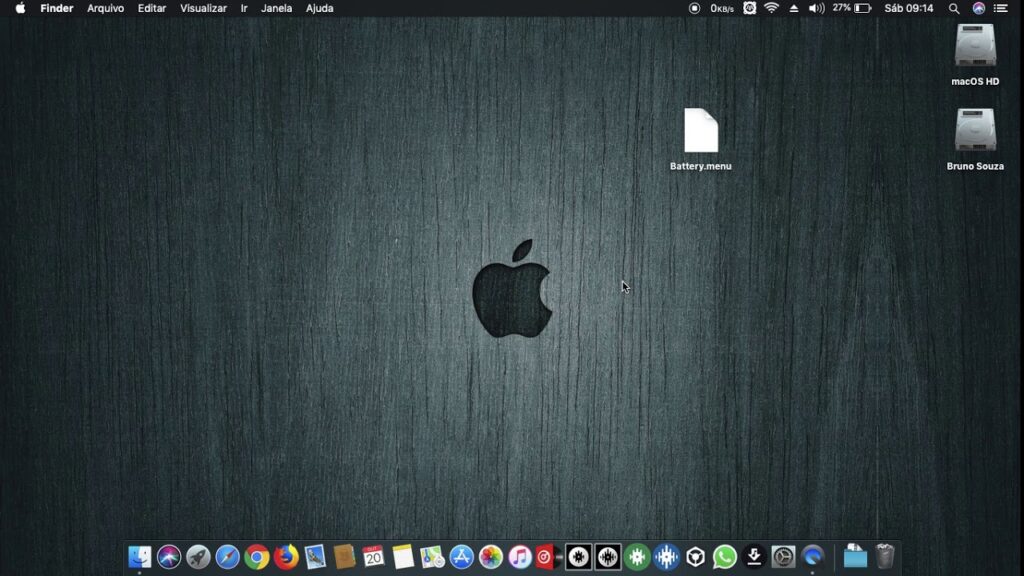The width and height of the screenshot is (1024, 576).
Task: Launch Firefox from the Dock
Action: point(286,557)
